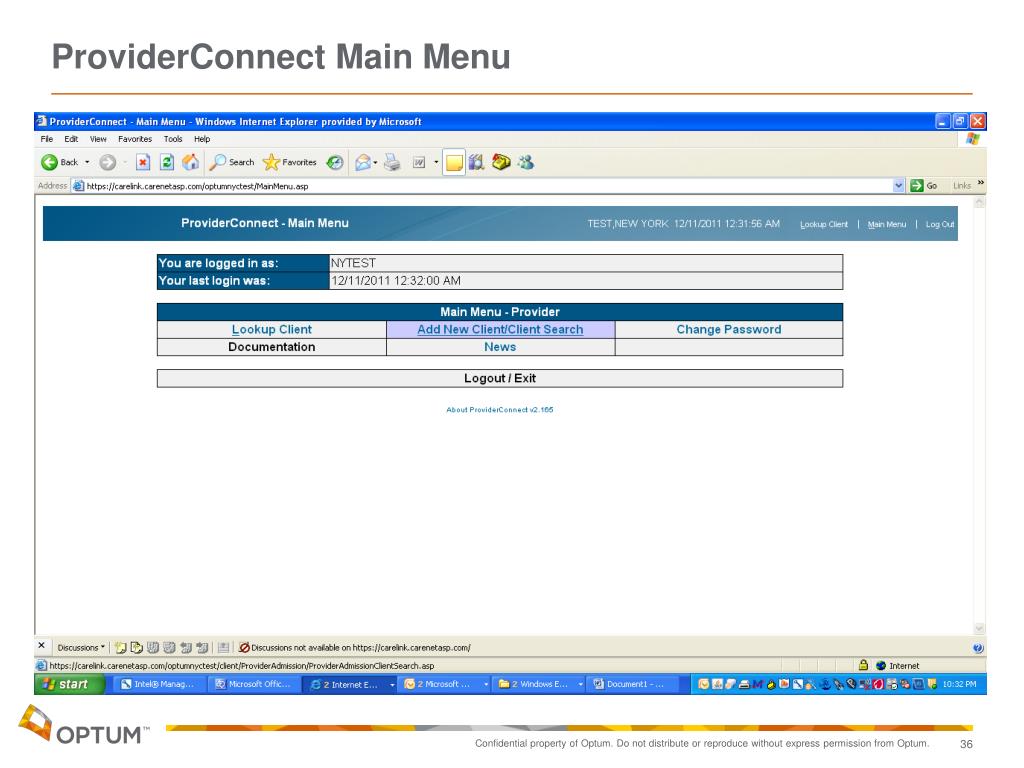
Task: Expand the Edit dropdown arrow in toolbar
Action: [x=436, y=162]
